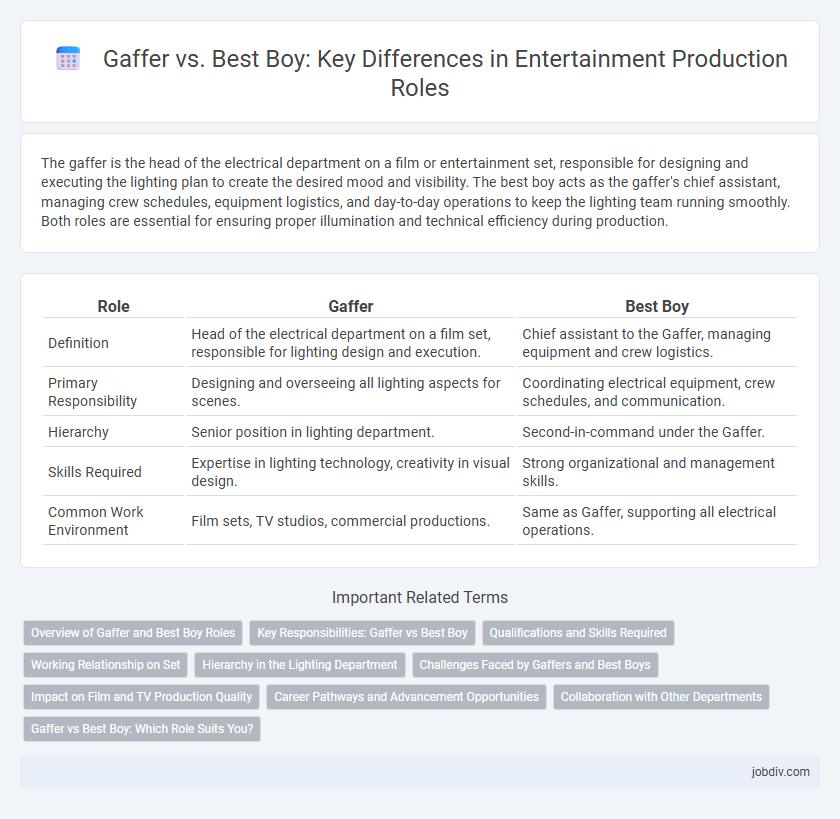Click cell 'Designing and overseeing all lighting aspects'
Viewport: 840px width, 819px height.
[350, 392]
